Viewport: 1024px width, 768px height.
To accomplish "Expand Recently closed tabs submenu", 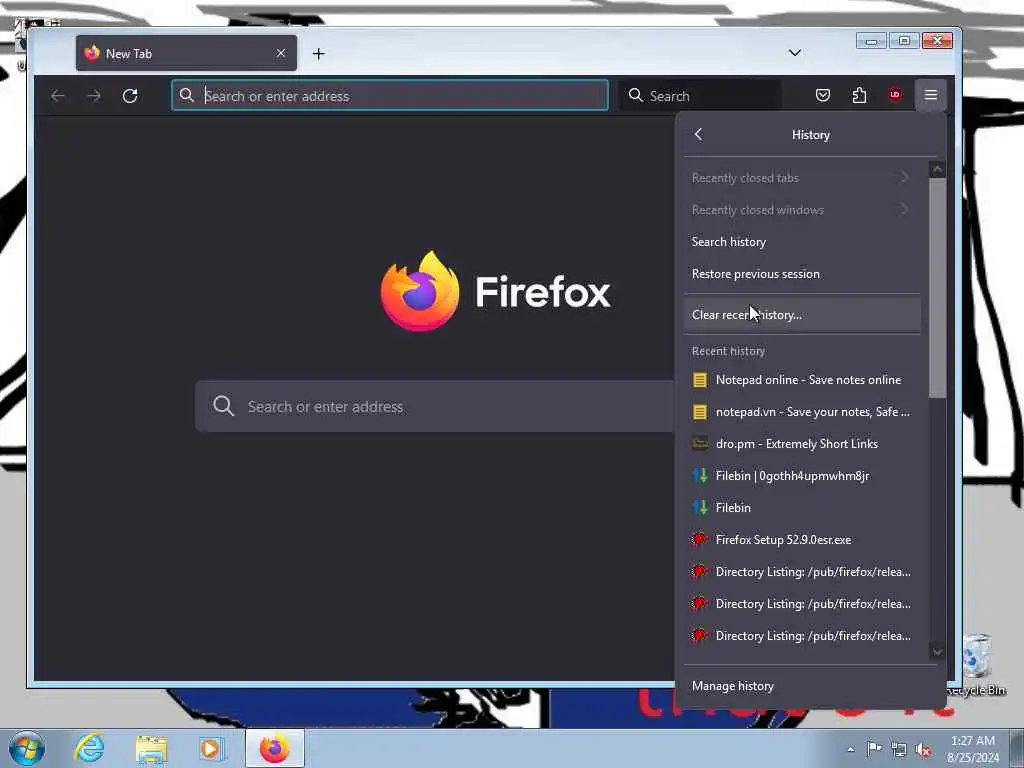I will tap(802, 178).
